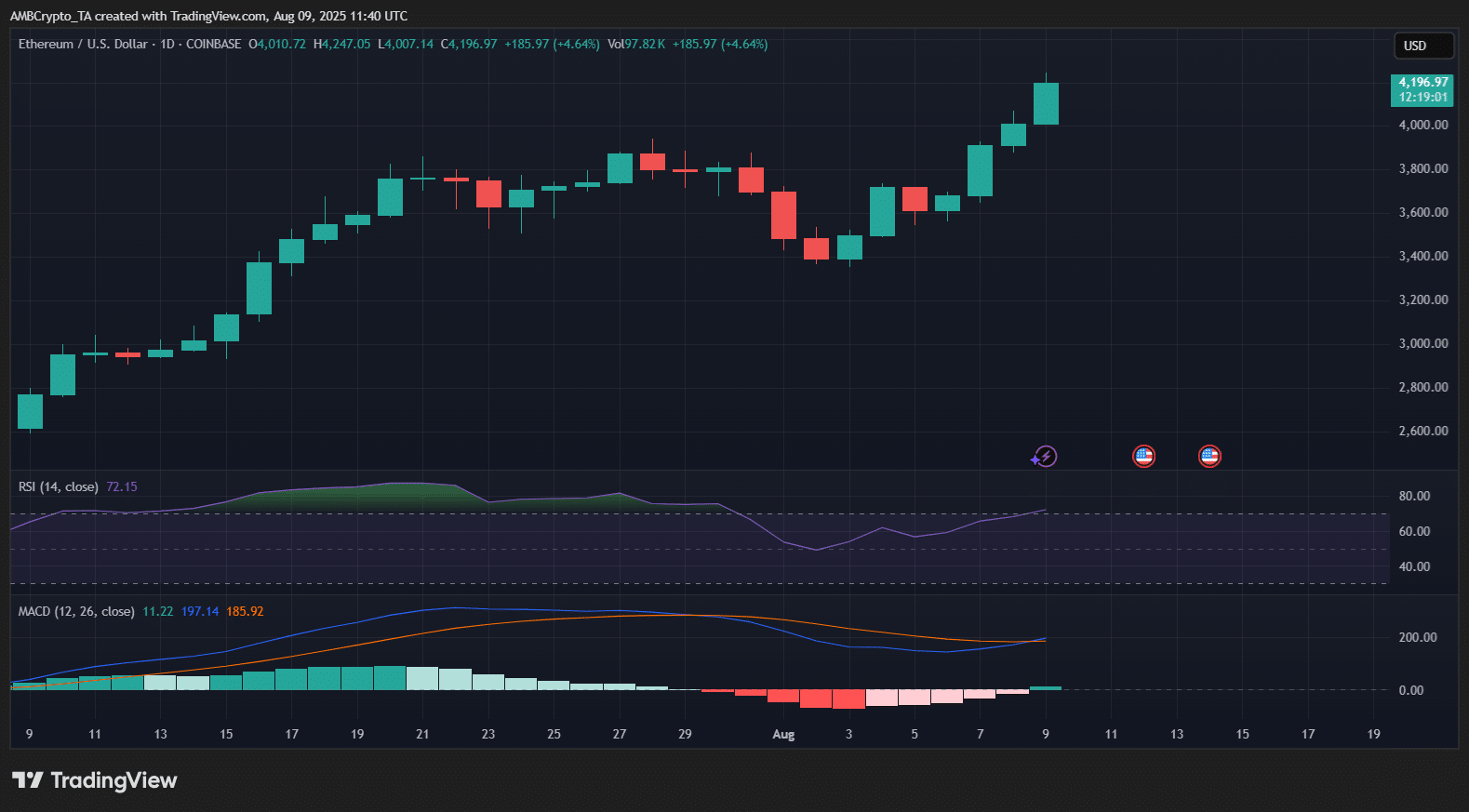1469x812 pixels.
Task: Select the MACD (12, 26, close) indicator label
Action: coord(76,612)
